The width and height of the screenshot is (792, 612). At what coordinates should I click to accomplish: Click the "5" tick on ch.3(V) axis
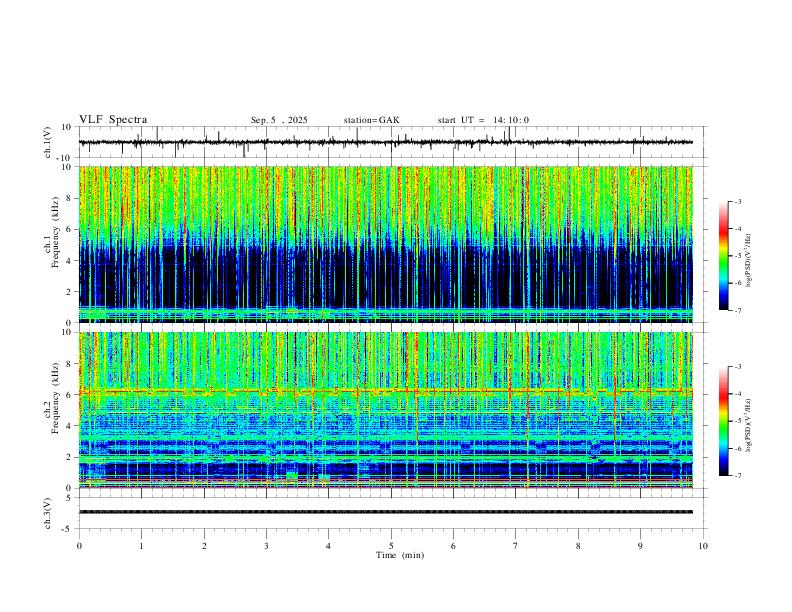pos(70,498)
